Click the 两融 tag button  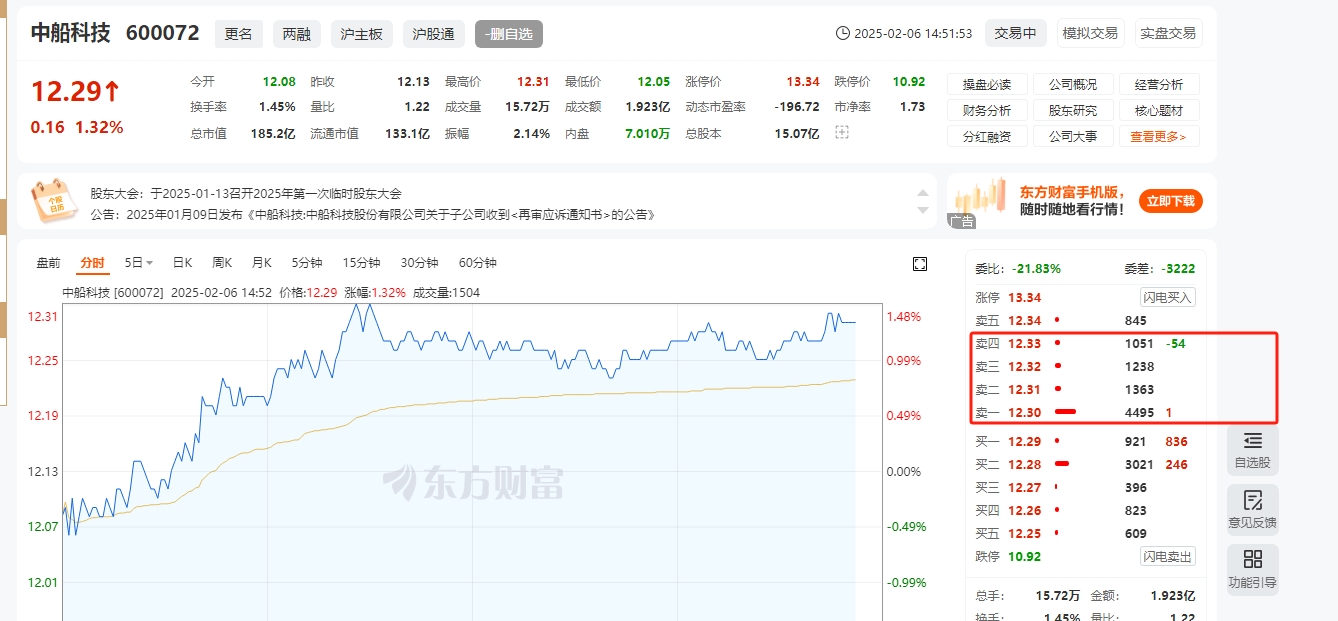(x=297, y=33)
